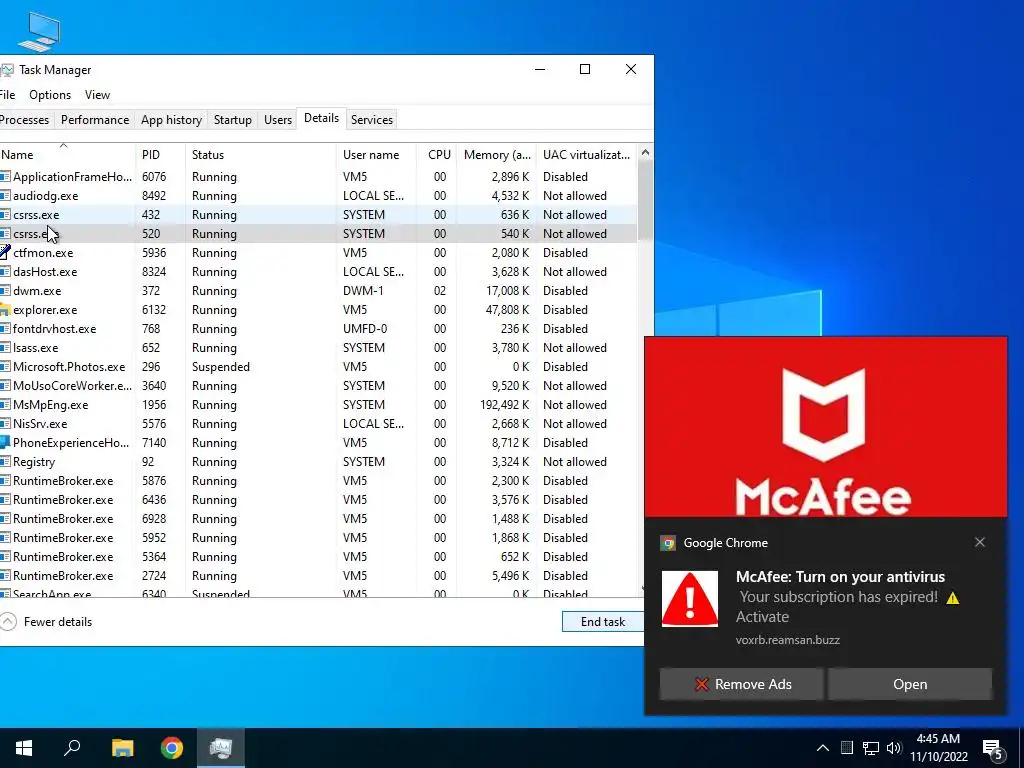1024x768 pixels.
Task: Open the Windows Start menu
Action: [x=24, y=748]
